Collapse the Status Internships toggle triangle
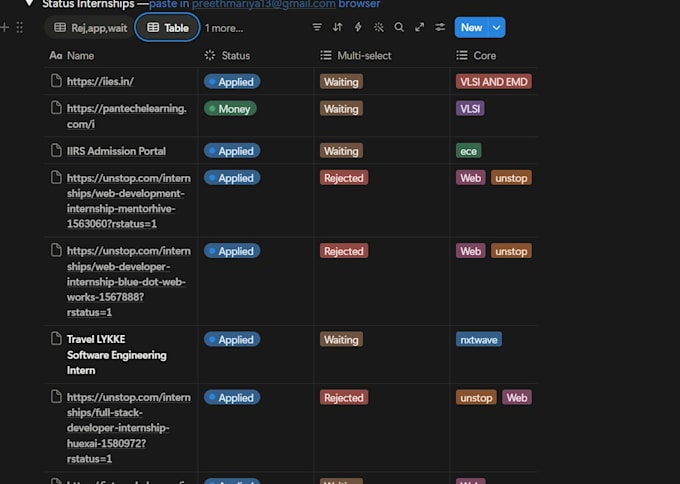 pos(29,4)
